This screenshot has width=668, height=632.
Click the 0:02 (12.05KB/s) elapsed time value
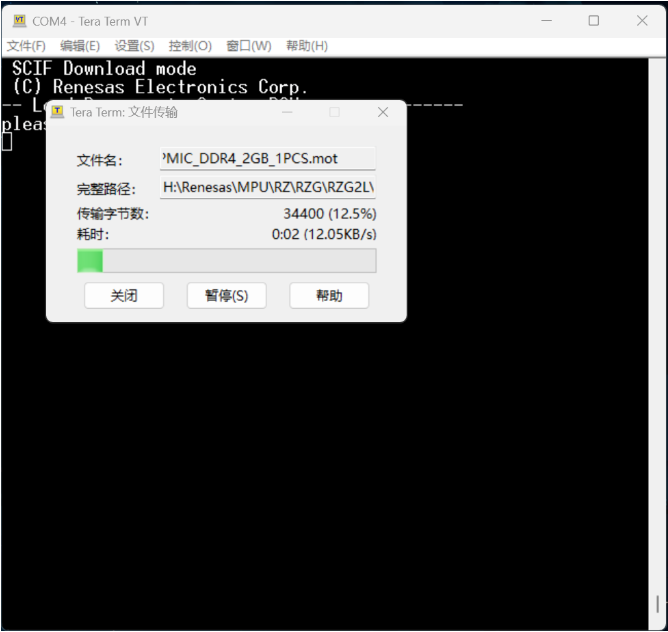pos(324,234)
